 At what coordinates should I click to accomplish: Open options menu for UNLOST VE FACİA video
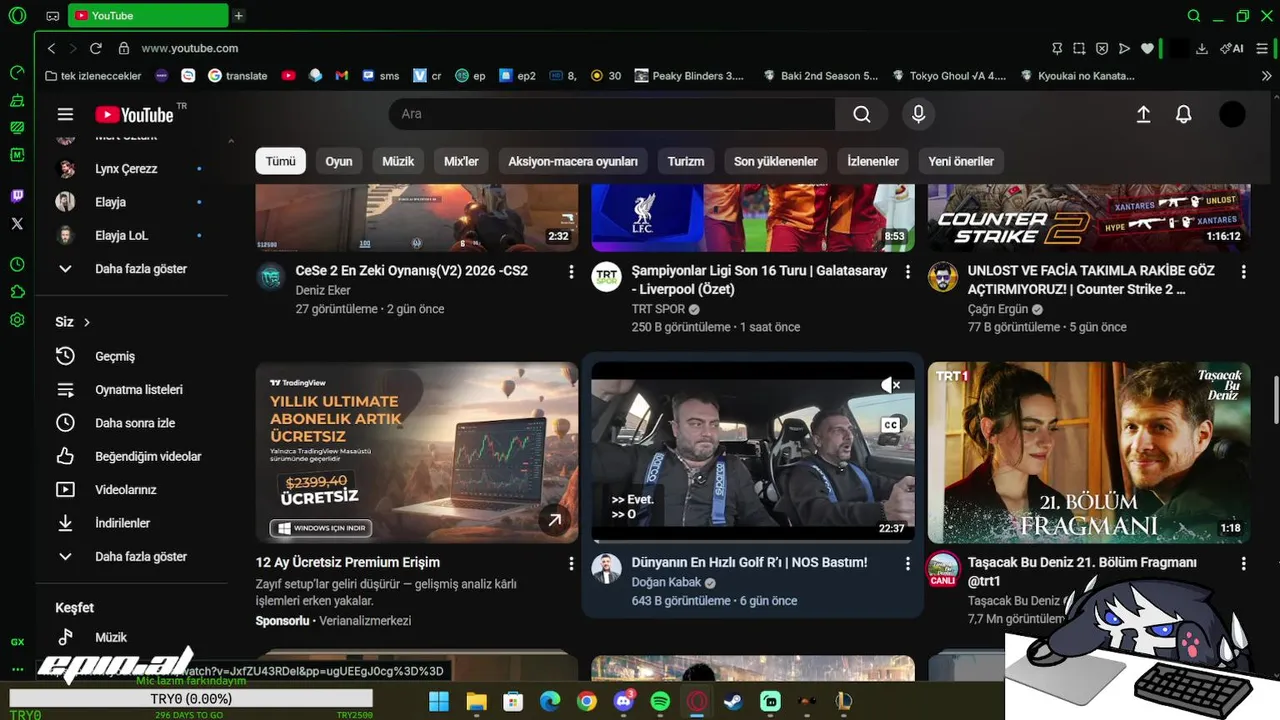1244,272
